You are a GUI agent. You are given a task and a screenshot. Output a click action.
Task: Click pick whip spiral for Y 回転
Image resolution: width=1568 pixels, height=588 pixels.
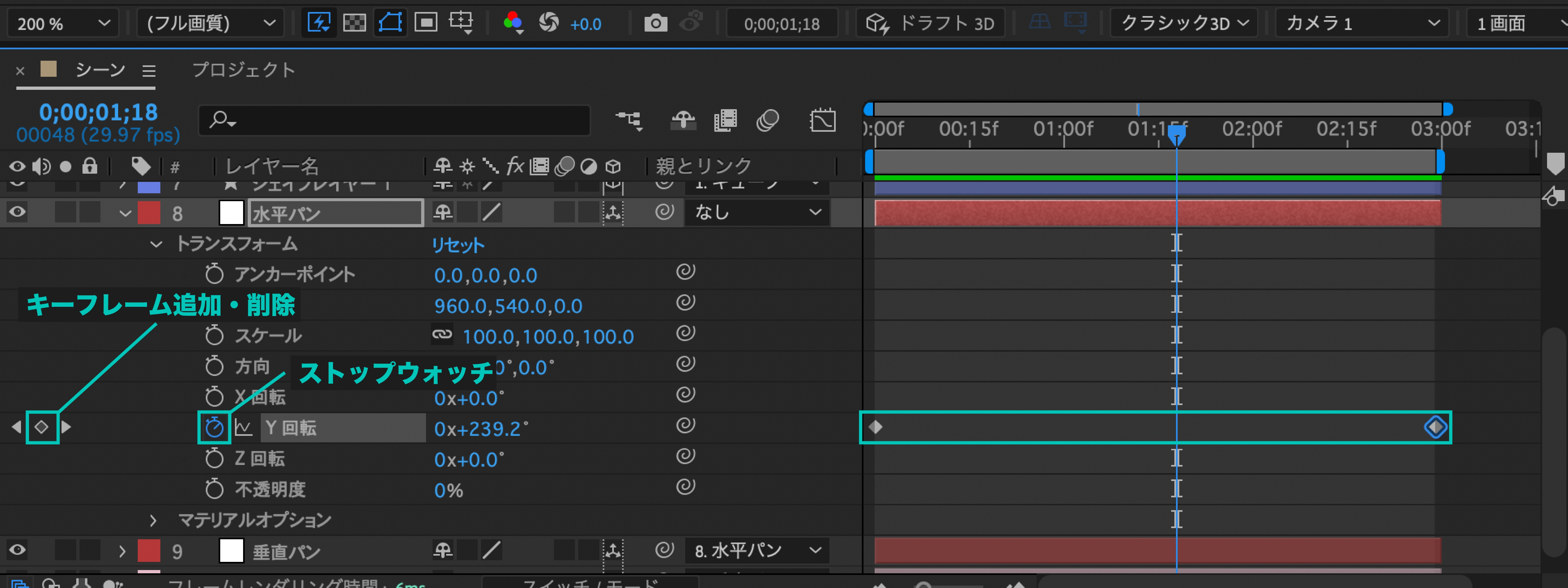tap(685, 425)
